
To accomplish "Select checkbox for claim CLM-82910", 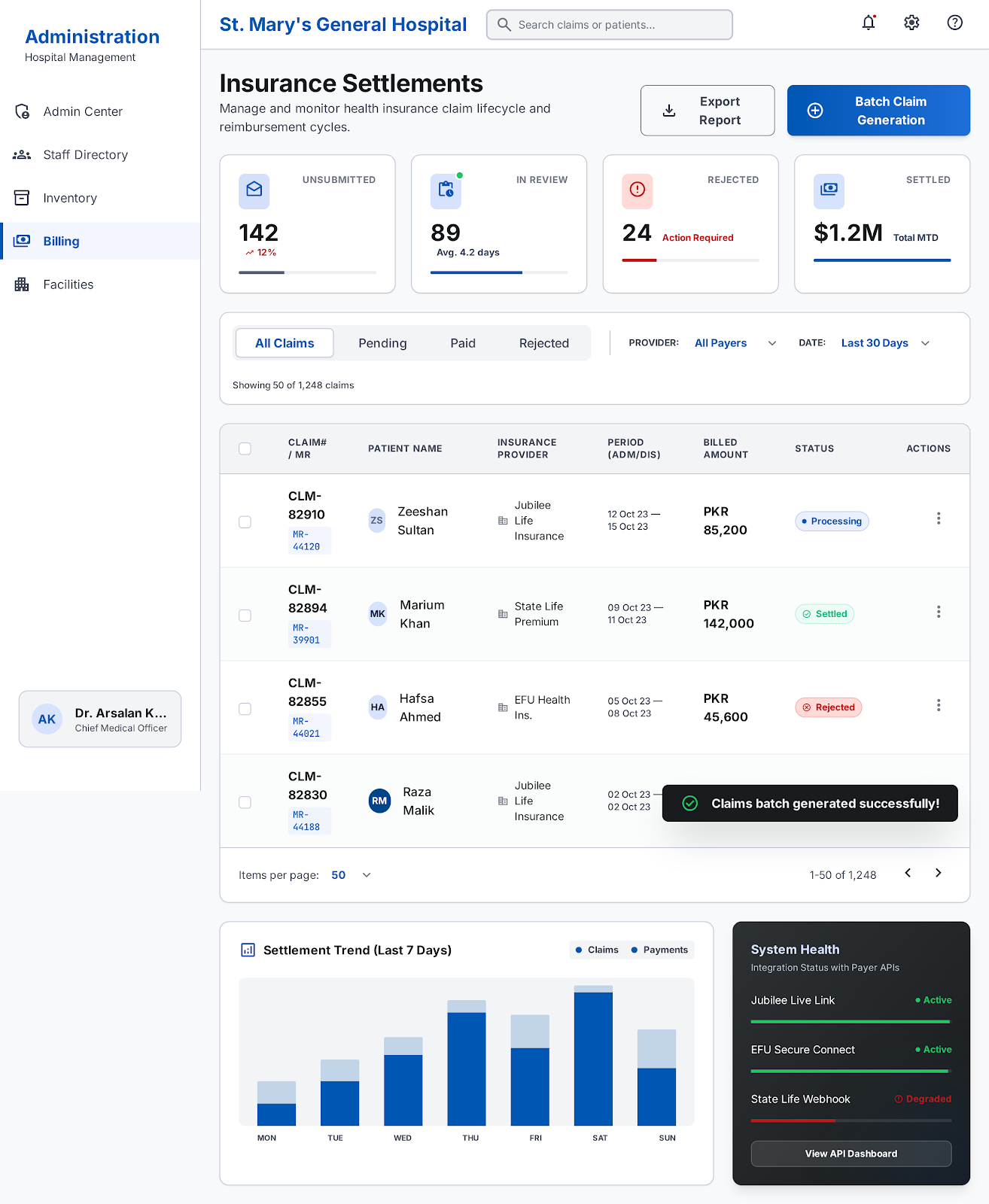I will click(x=245, y=522).
